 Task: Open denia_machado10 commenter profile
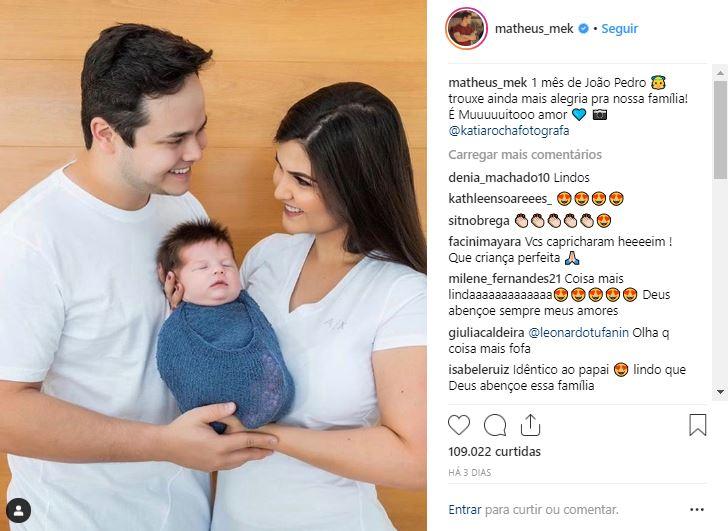499,177
